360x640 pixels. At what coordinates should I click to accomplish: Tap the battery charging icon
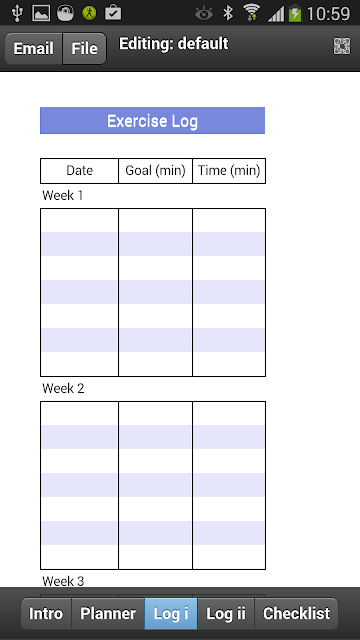click(295, 13)
